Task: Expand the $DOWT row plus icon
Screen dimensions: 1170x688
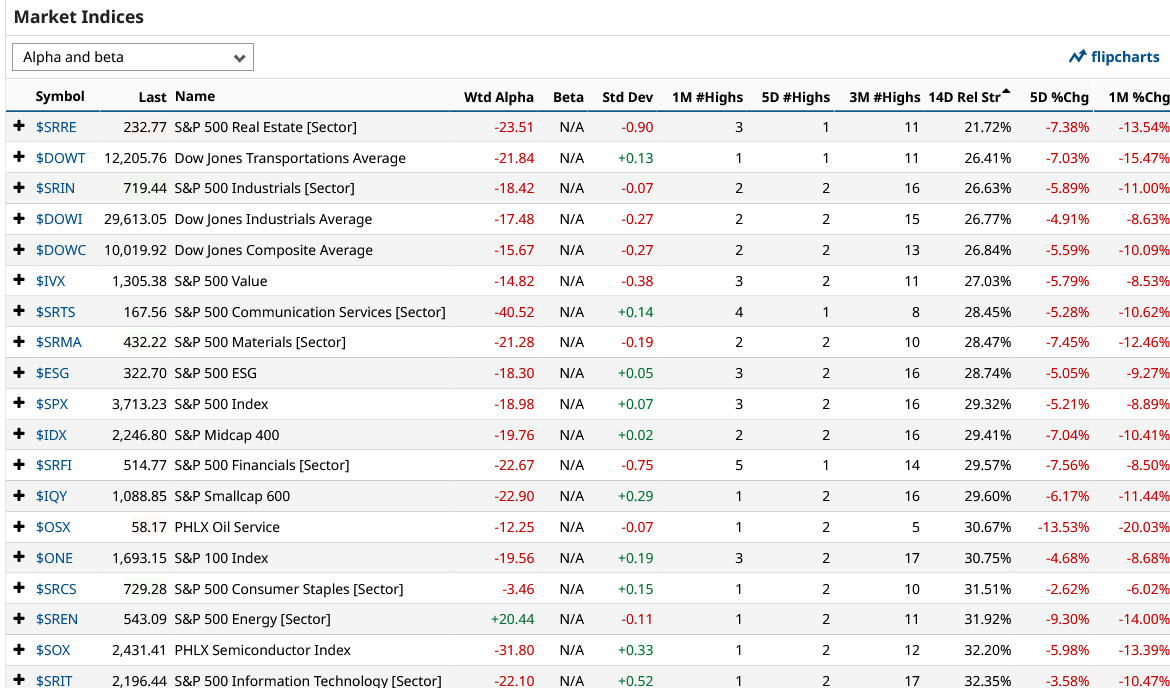Action: [19, 157]
